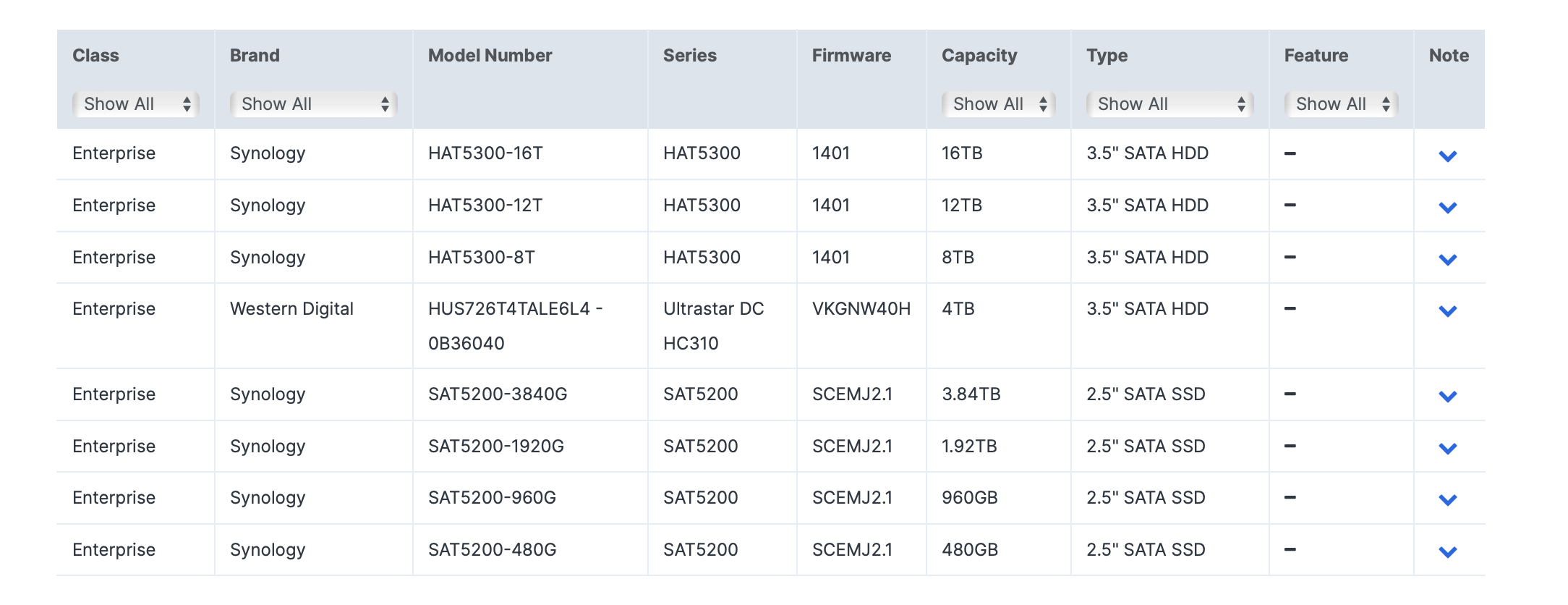Open the Brand filter dropdown

[313, 104]
